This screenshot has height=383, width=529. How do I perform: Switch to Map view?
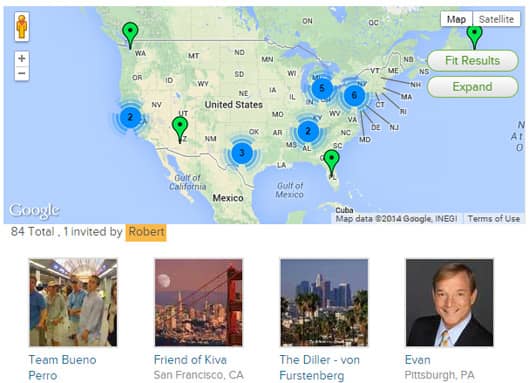tap(456, 19)
